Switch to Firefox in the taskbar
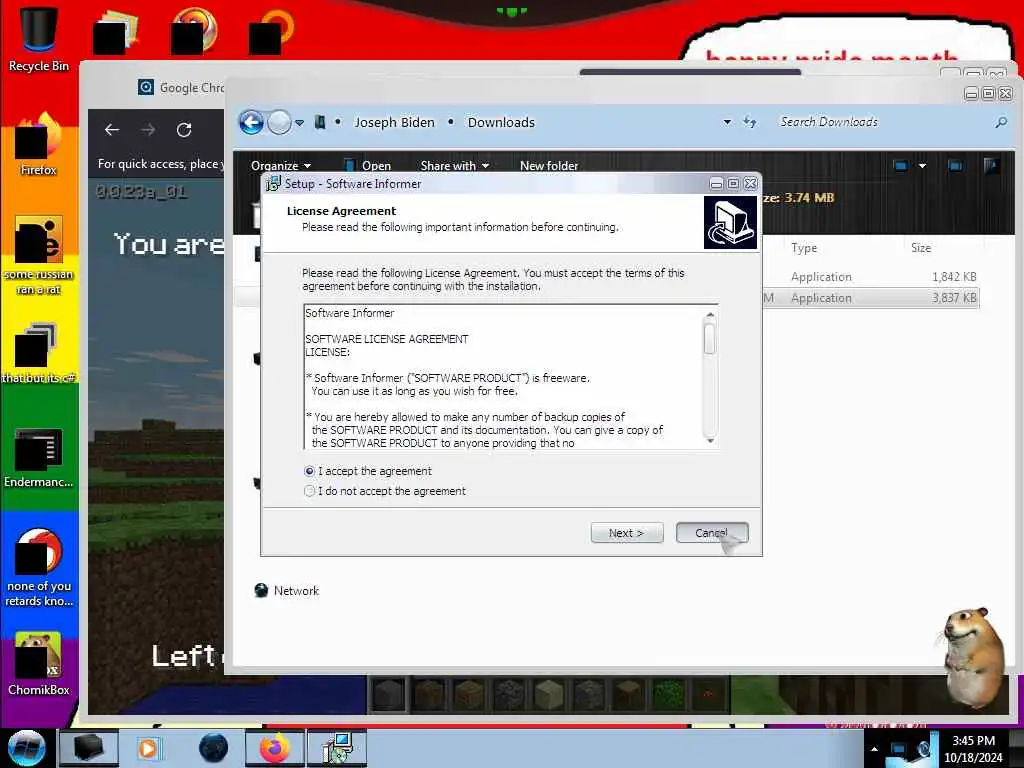 [x=274, y=748]
